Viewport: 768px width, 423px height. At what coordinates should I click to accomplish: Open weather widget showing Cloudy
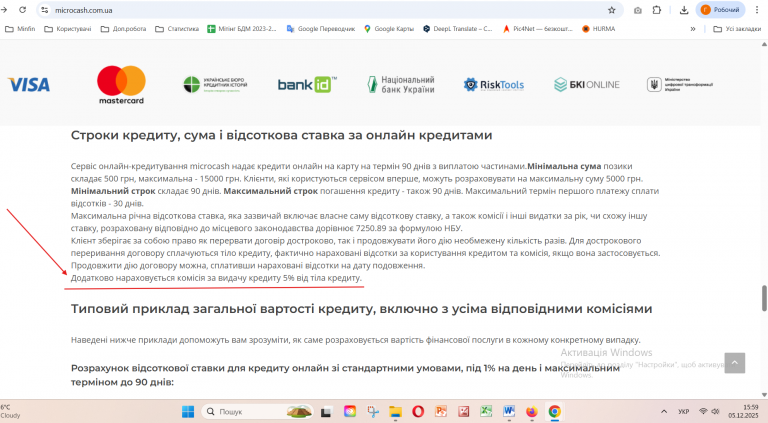pyautogui.click(x=11, y=411)
